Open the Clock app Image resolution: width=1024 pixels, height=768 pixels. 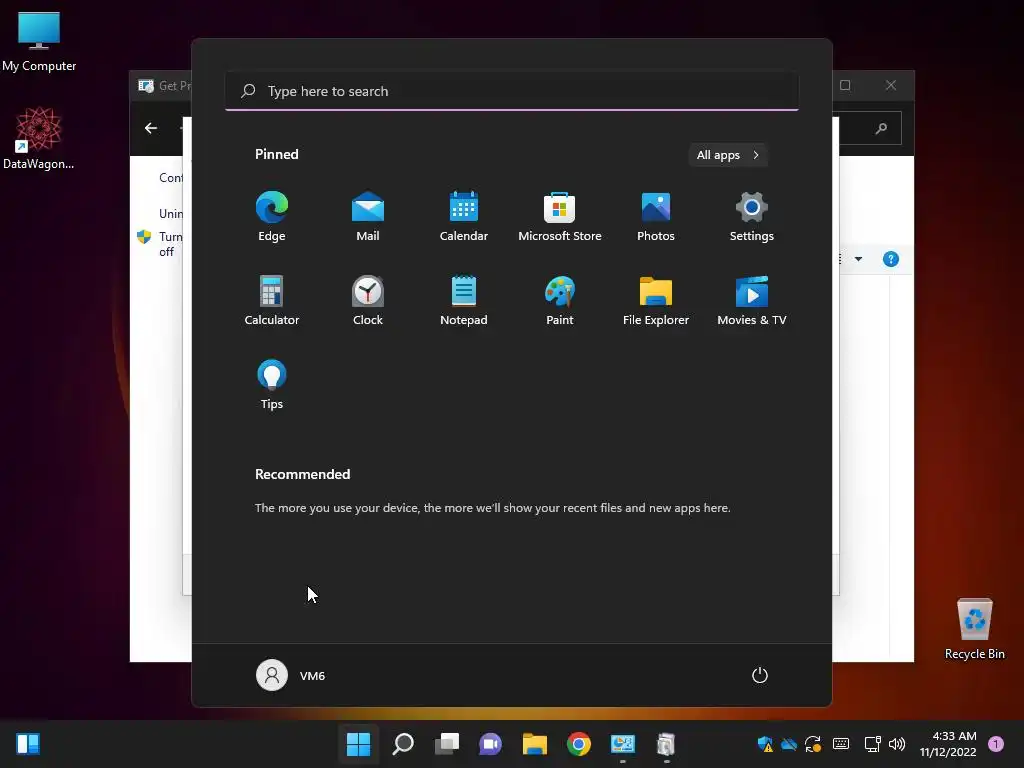(368, 300)
